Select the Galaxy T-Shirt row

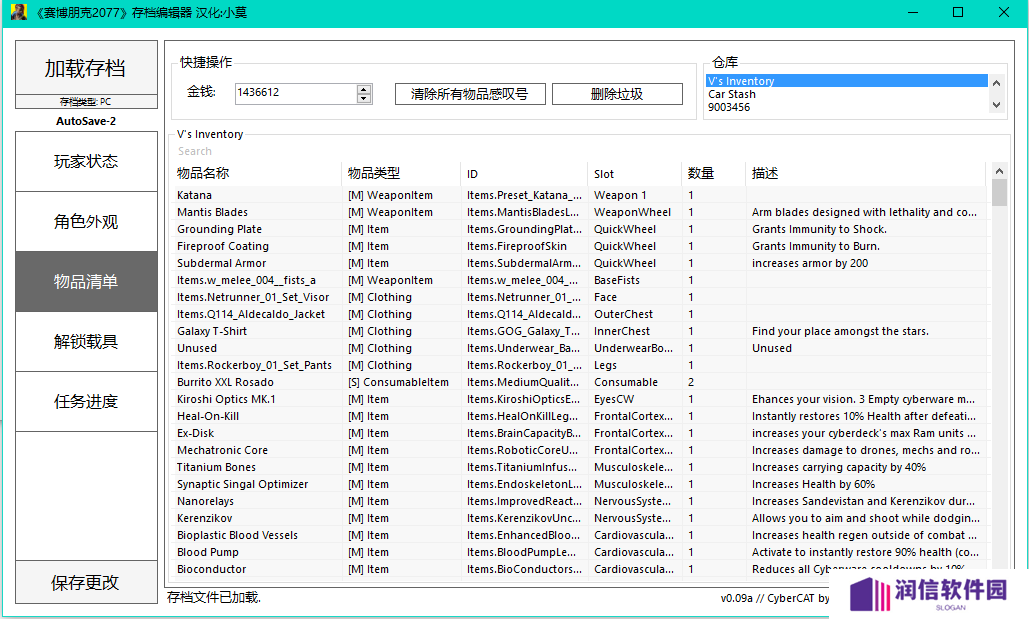[579, 331]
